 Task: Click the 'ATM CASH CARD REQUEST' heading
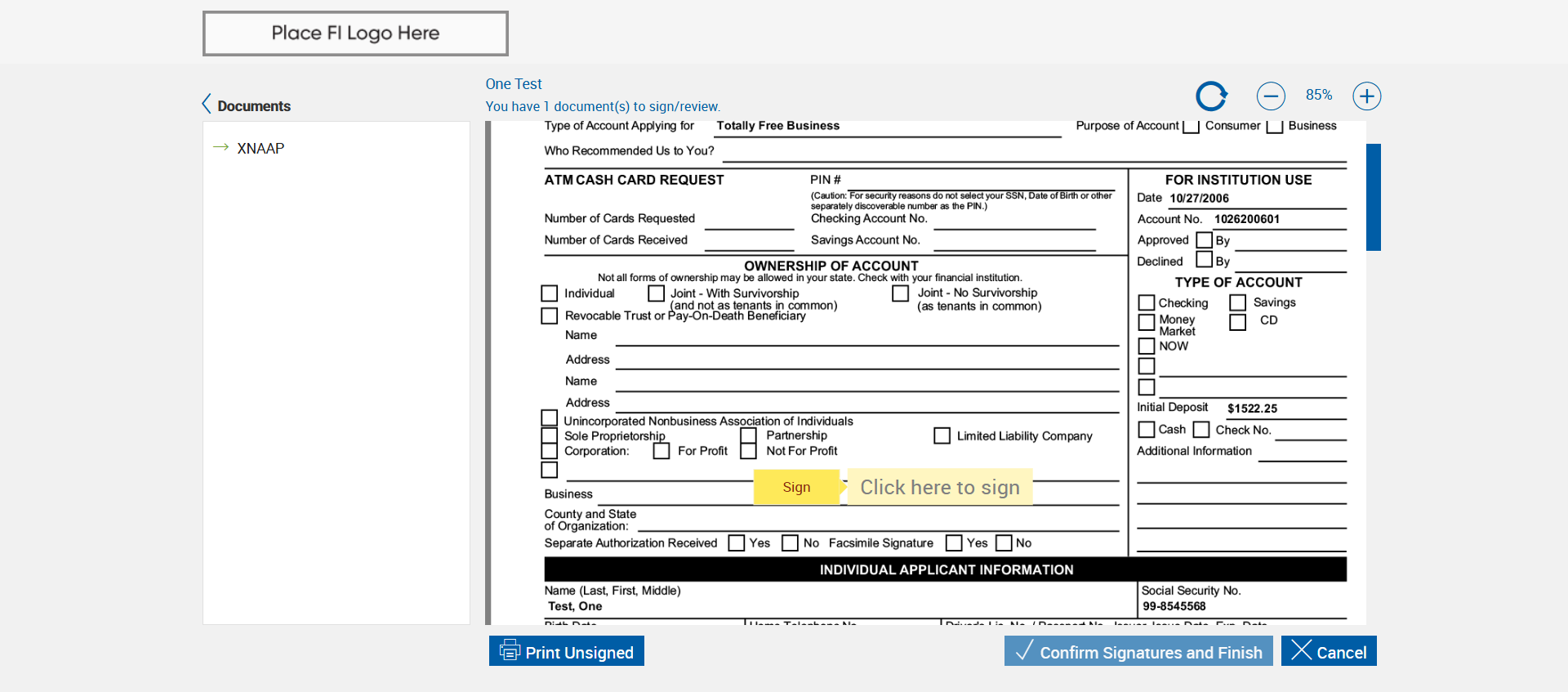click(x=635, y=180)
